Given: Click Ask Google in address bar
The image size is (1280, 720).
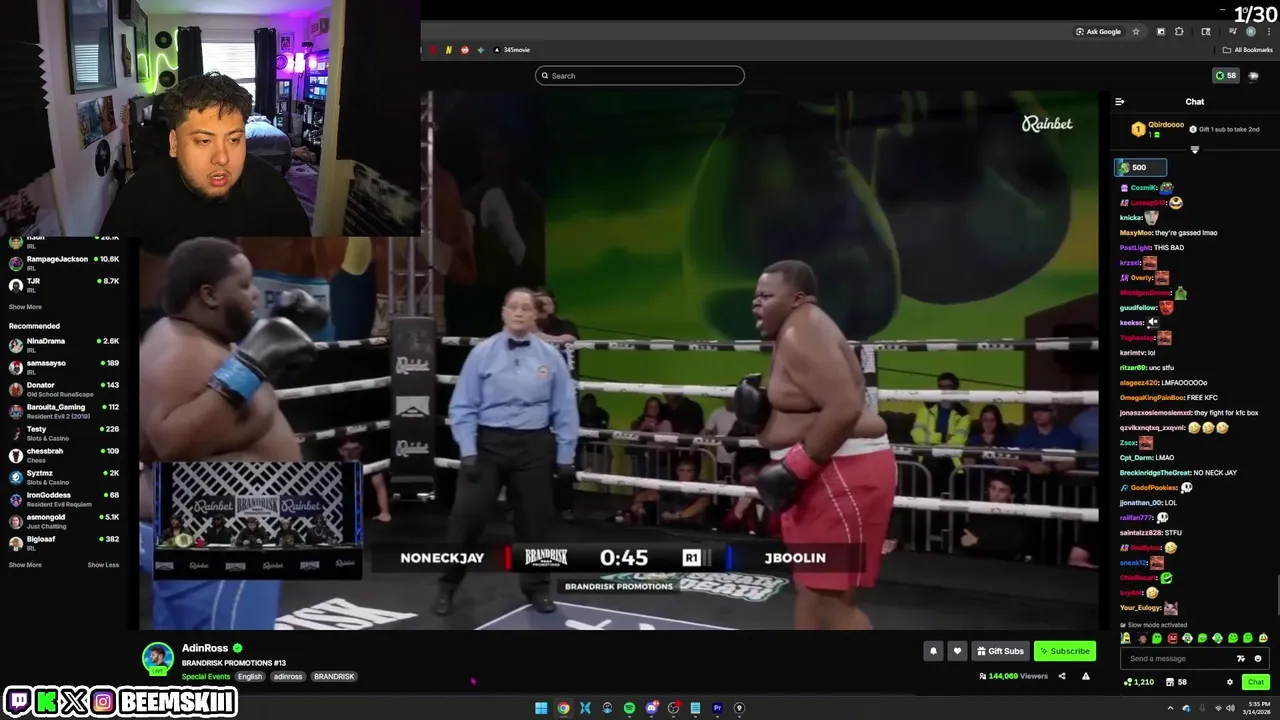Looking at the screenshot, I should tap(1098, 31).
